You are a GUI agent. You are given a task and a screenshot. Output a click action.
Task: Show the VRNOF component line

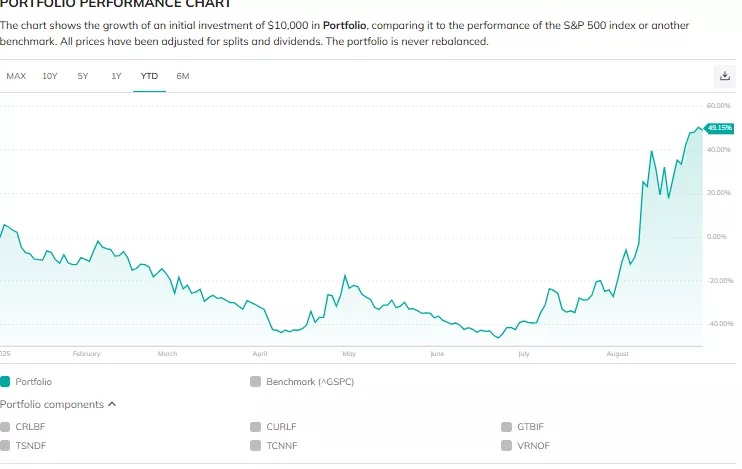tap(507, 445)
